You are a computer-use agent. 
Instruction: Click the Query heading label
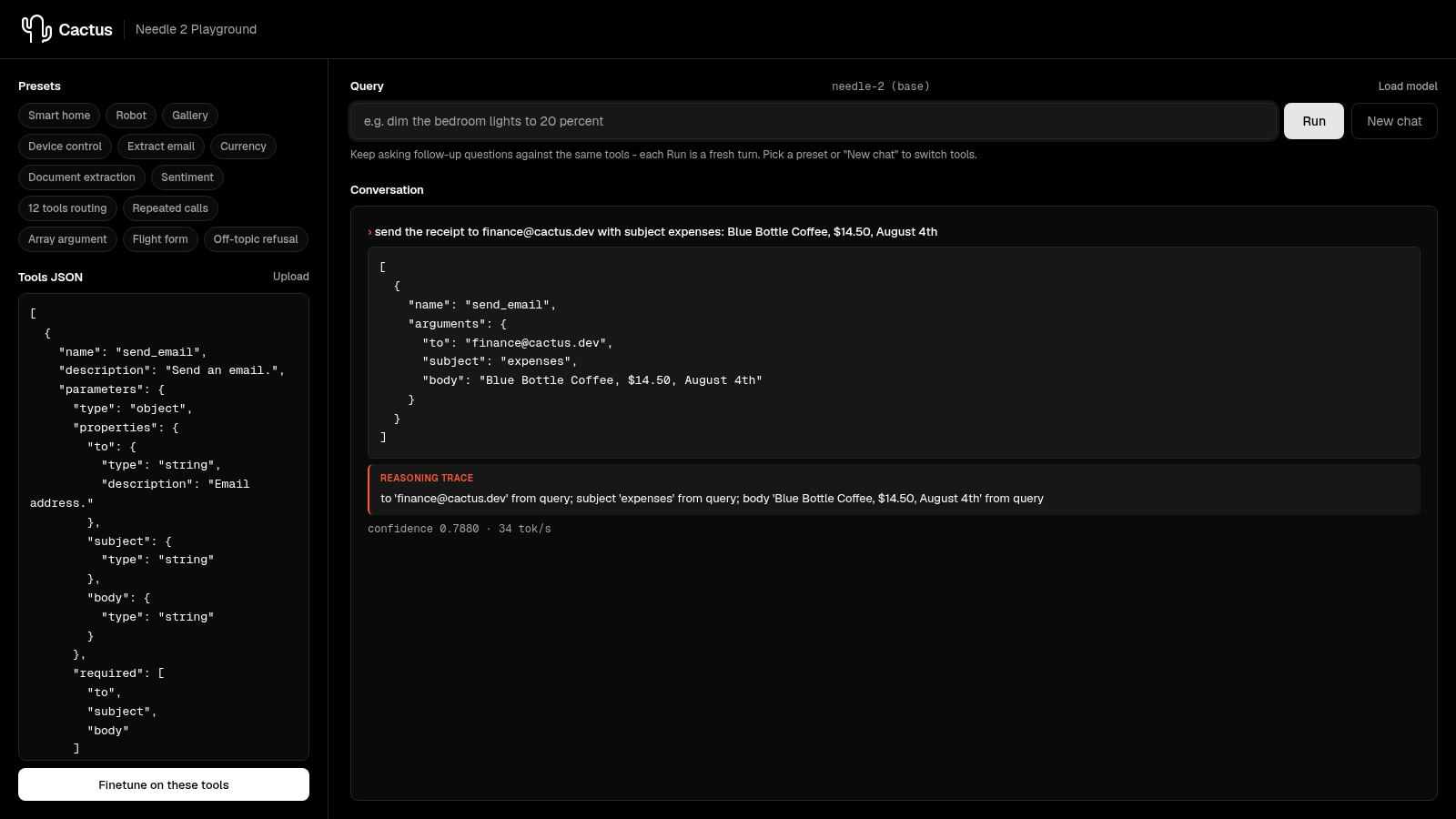367,86
